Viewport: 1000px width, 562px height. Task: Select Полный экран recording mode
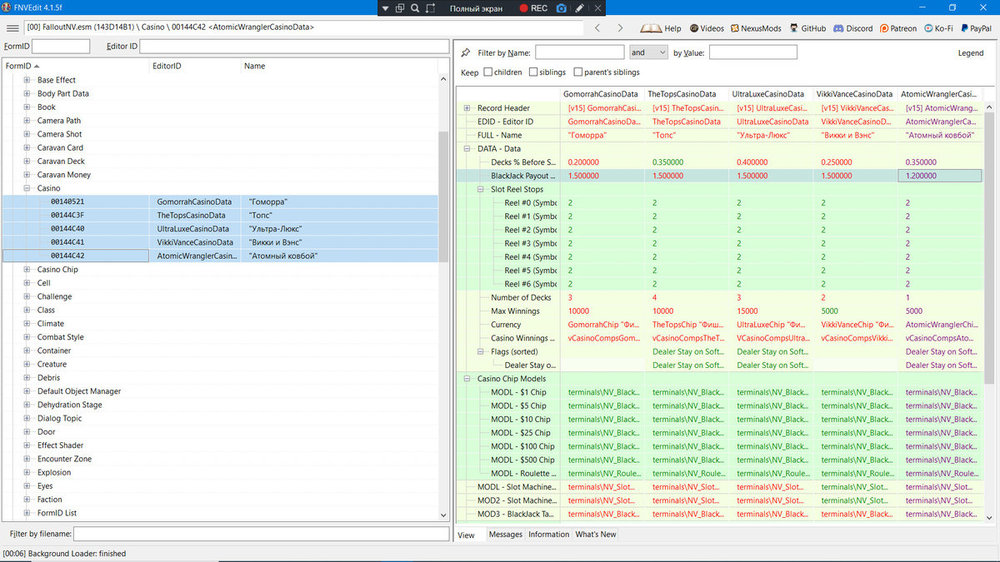click(476, 8)
